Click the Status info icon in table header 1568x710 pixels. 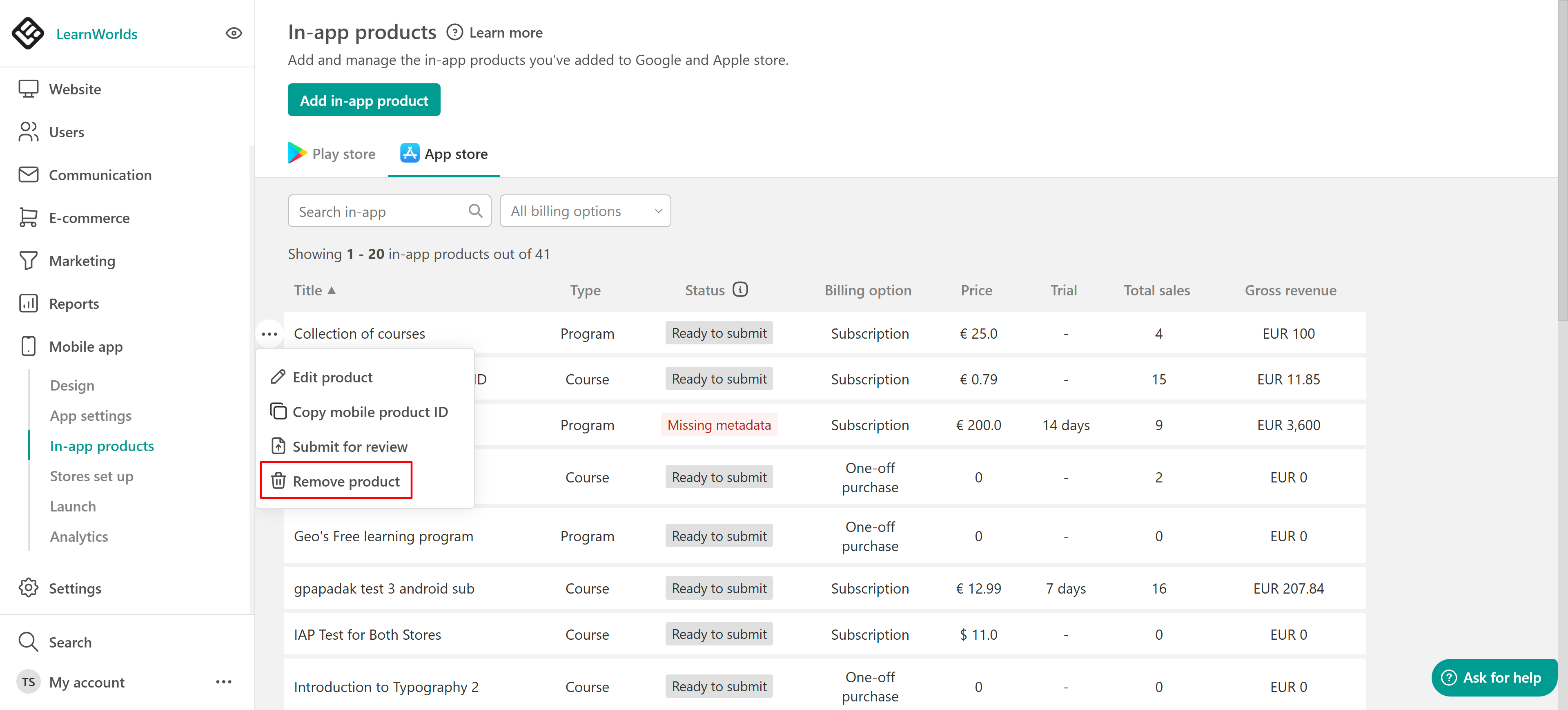pyautogui.click(x=740, y=290)
